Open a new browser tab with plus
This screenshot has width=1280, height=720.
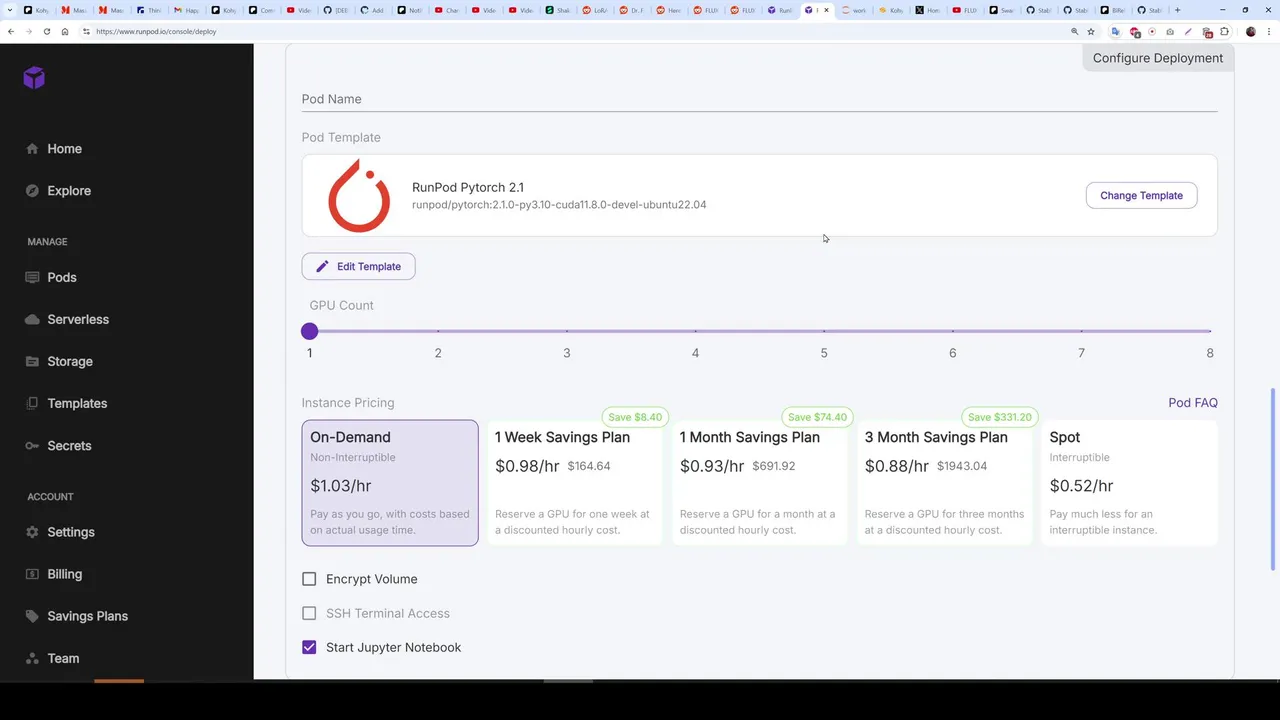click(x=1177, y=10)
